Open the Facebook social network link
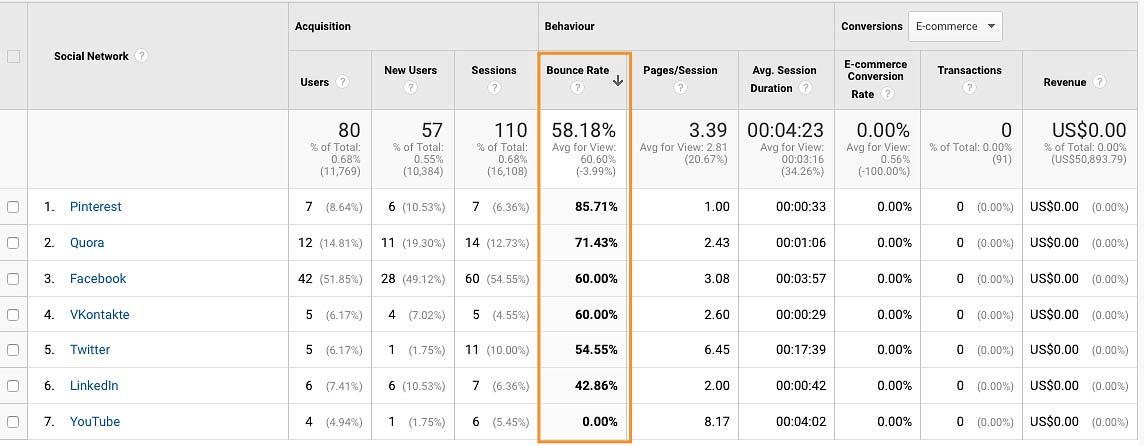This screenshot has height=446, width=1144. point(98,278)
